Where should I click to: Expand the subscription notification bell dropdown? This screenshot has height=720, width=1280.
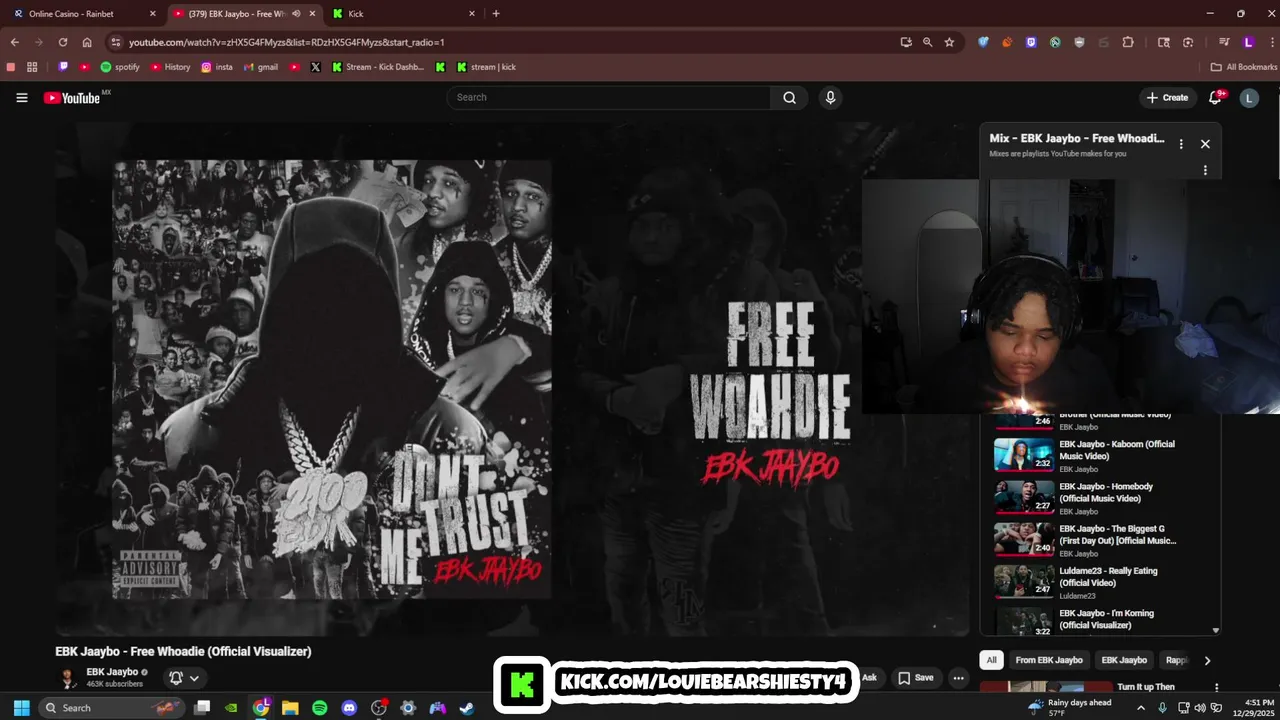(184, 677)
